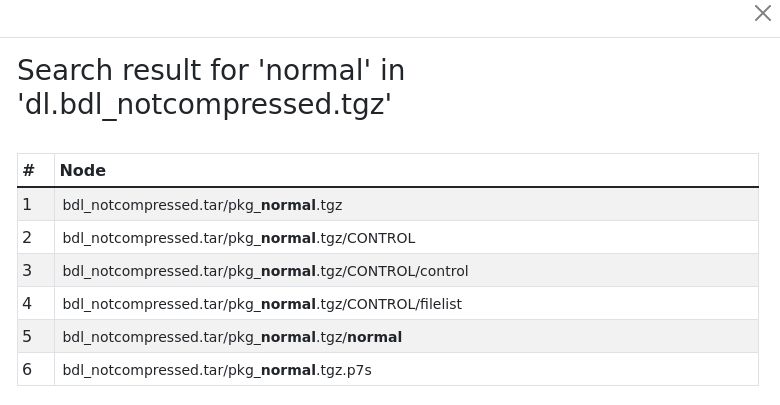The height and width of the screenshot is (405, 780).
Task: Select the pkg_normal.tgz/normal node result
Action: (x=232, y=337)
